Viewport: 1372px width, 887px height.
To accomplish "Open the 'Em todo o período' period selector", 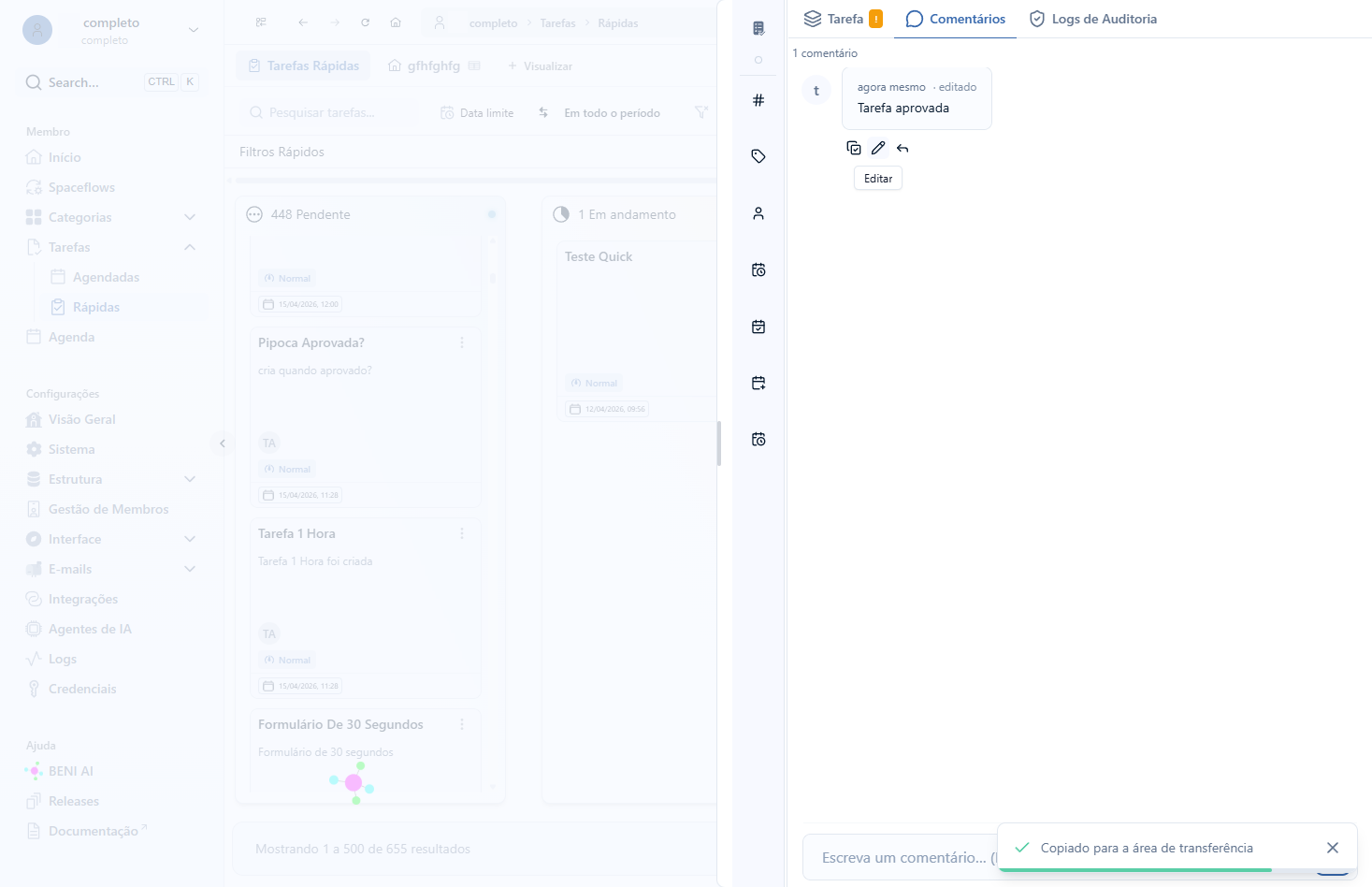I will (x=612, y=112).
